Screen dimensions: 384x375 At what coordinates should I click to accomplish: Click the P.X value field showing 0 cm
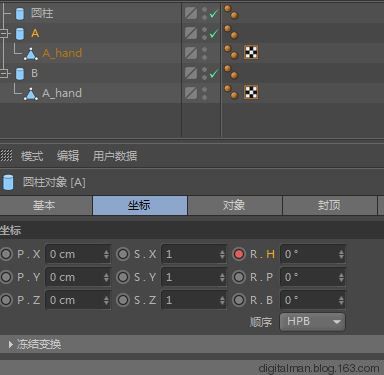pos(78,254)
